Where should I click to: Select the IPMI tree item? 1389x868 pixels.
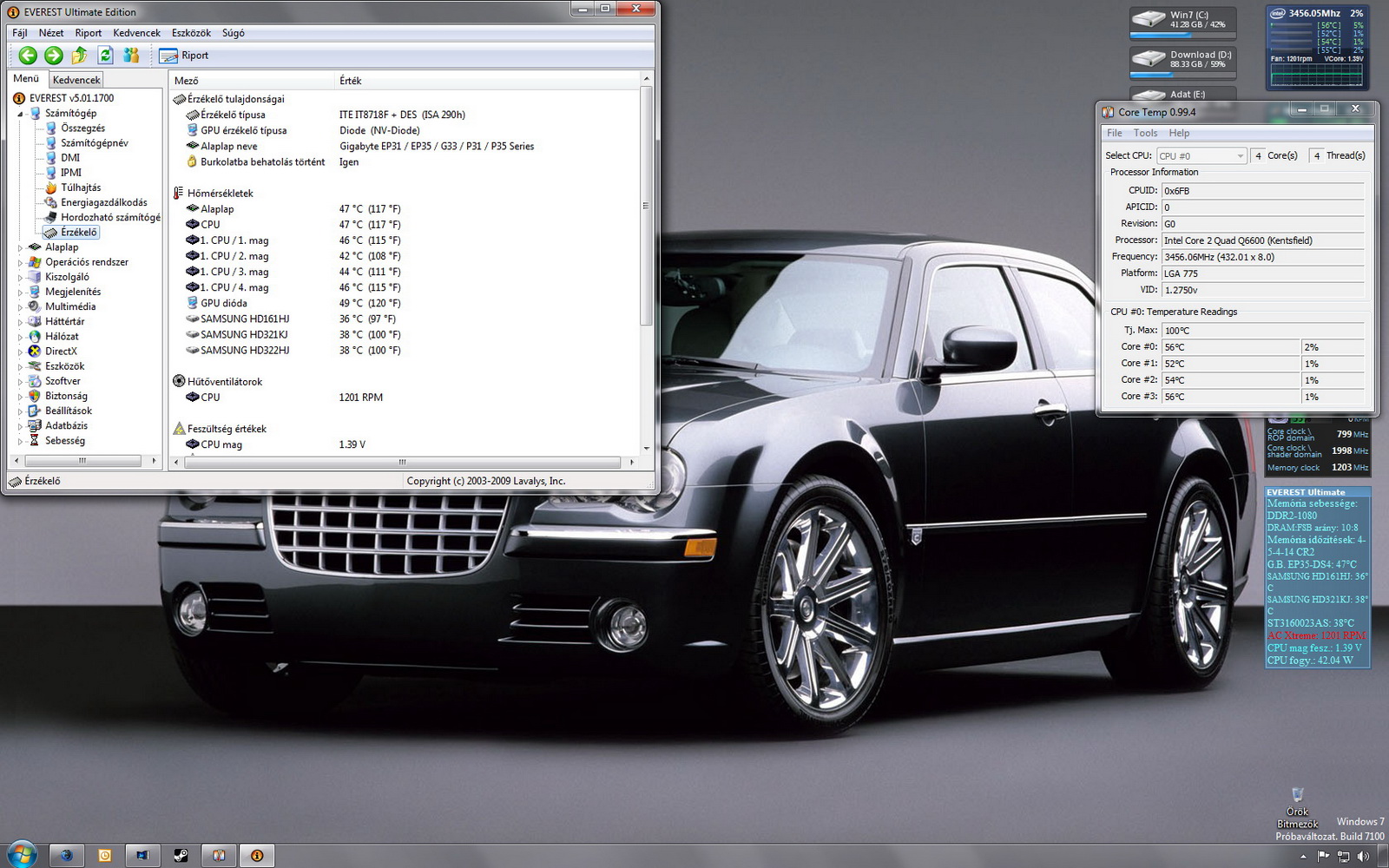[x=71, y=173]
